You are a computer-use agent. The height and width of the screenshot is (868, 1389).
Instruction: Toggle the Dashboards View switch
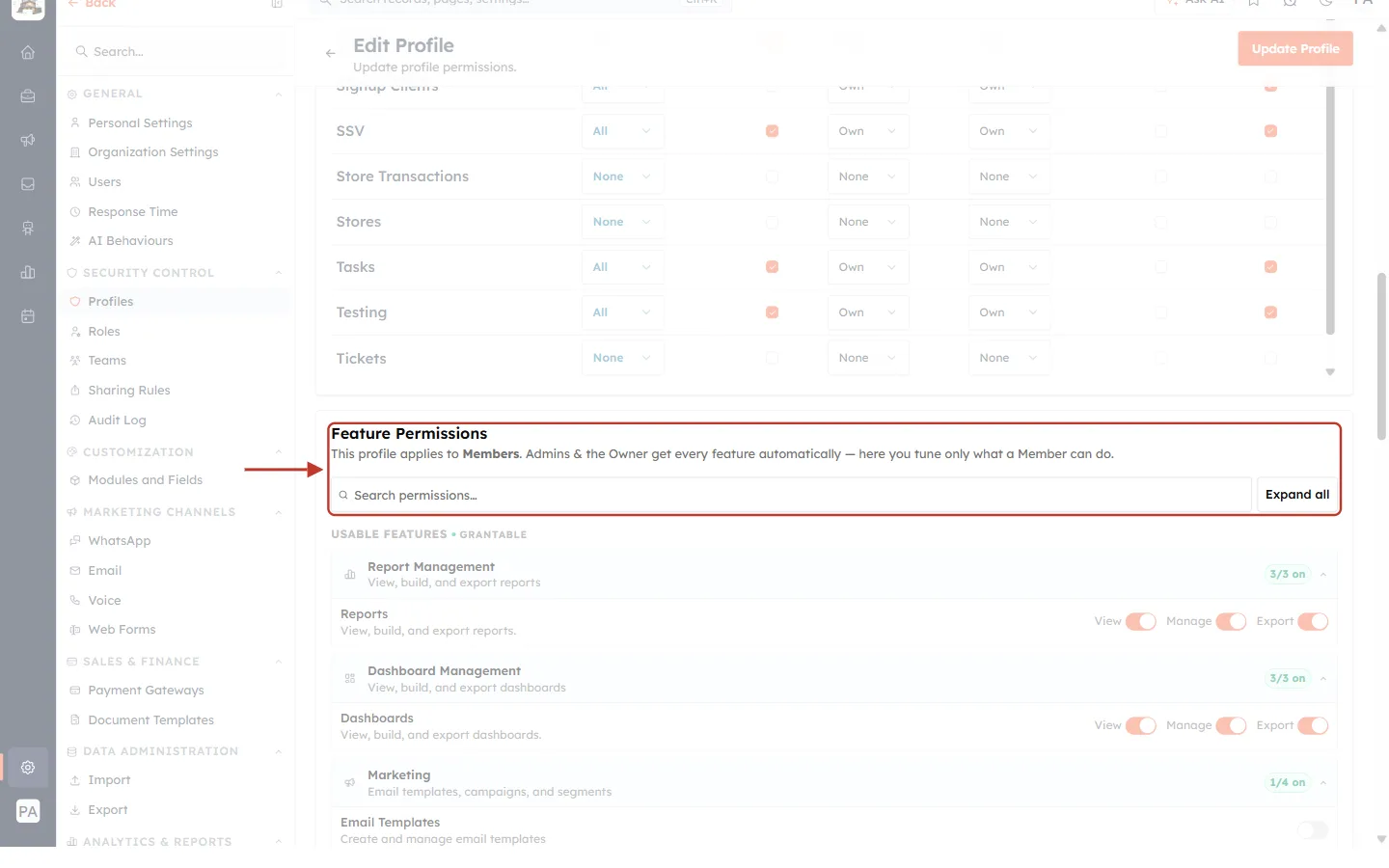pyautogui.click(x=1141, y=726)
